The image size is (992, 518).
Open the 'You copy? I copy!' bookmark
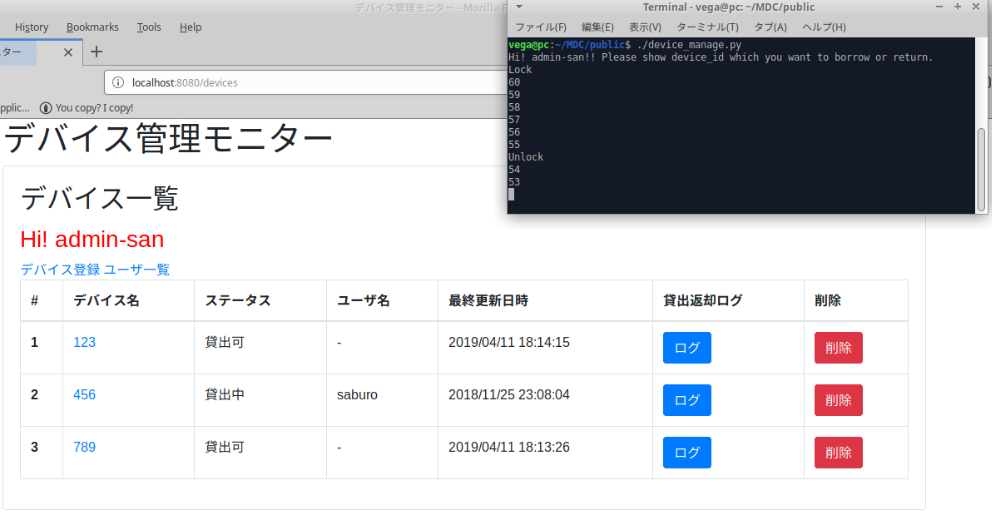(86, 108)
